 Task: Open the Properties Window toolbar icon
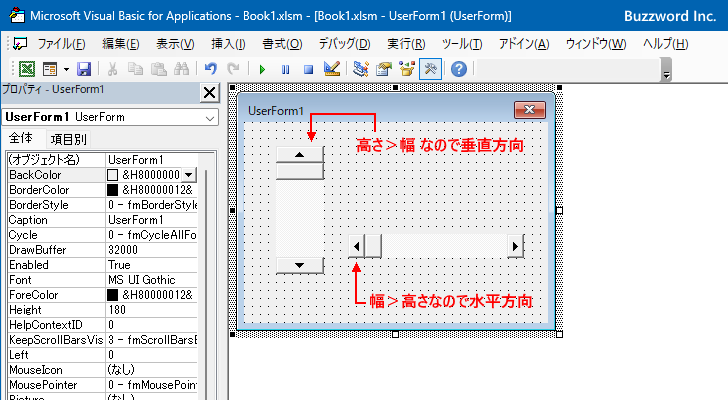[384, 70]
